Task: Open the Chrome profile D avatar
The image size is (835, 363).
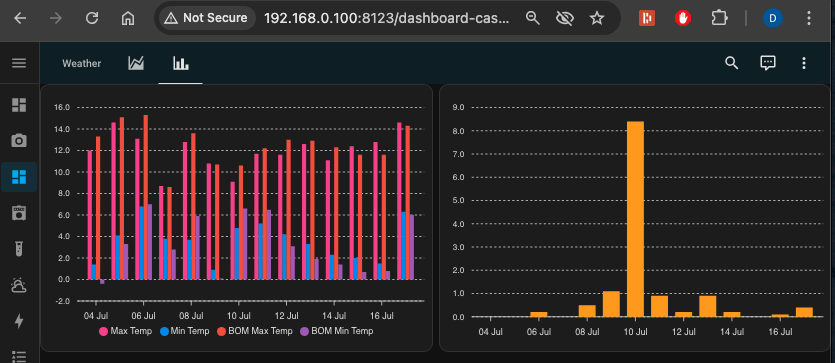Action: point(773,19)
